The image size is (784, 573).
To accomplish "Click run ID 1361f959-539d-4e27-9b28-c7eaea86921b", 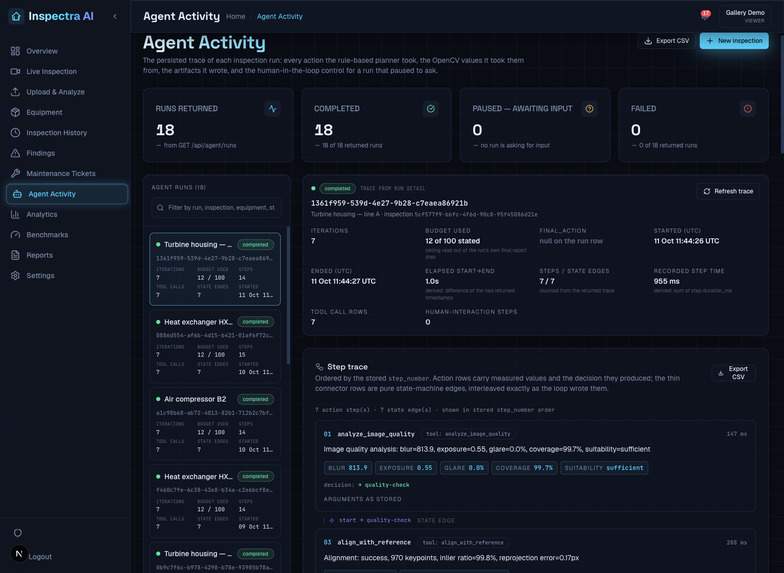I will click(389, 203).
